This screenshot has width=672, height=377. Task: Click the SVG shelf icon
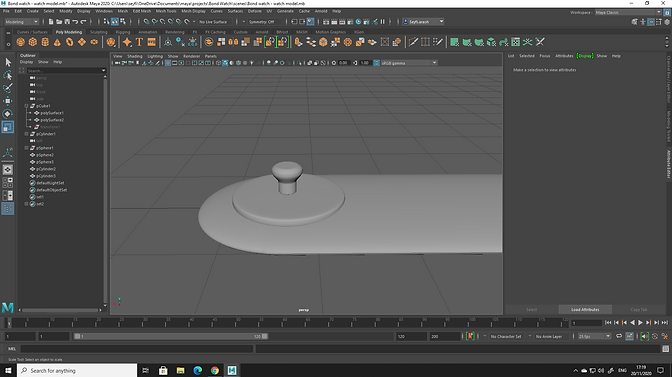point(151,42)
